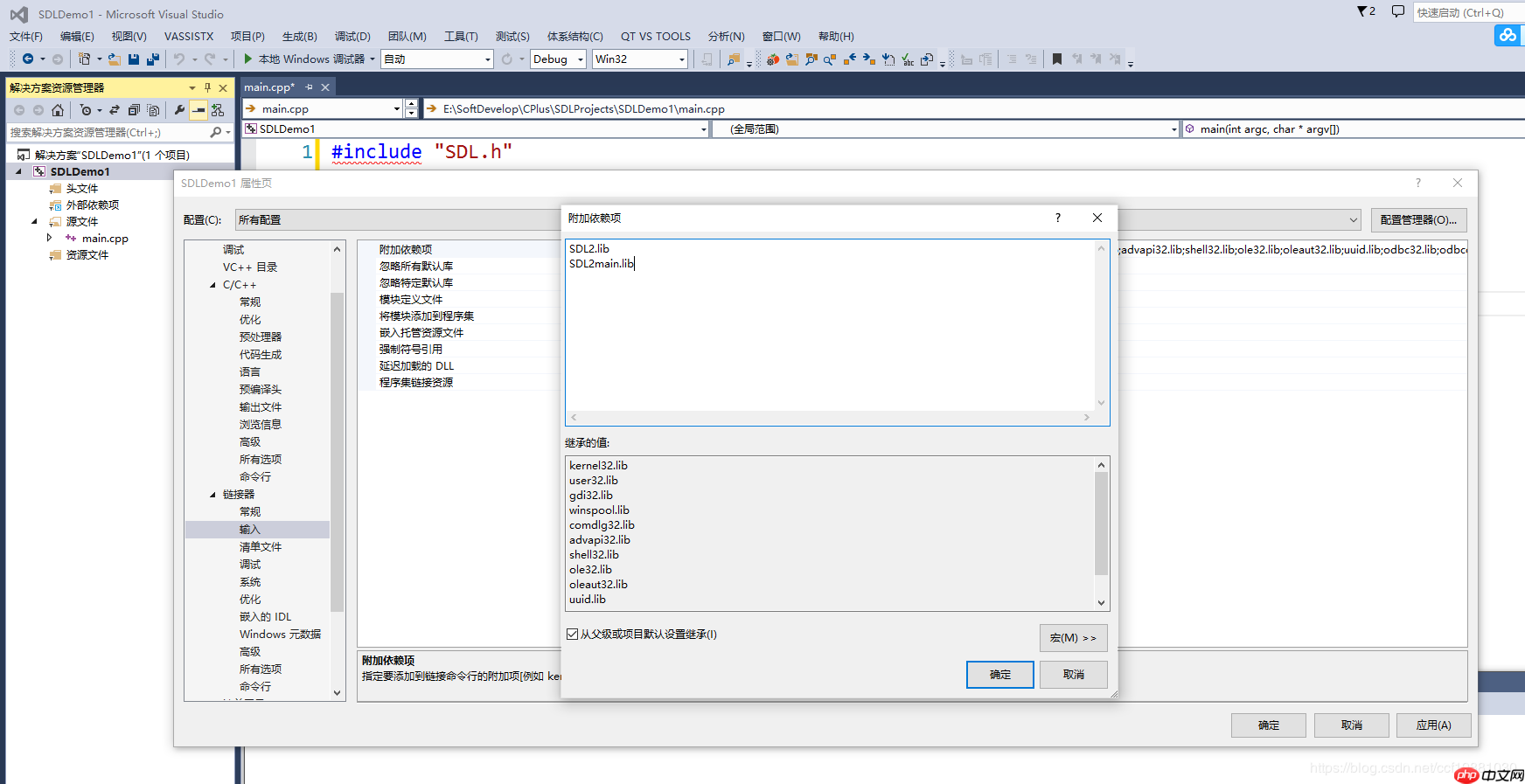Viewport: 1525px width, 784px height.
Task: Toggle 从父级或项目默认设置继承 checkbox
Action: pos(573,635)
